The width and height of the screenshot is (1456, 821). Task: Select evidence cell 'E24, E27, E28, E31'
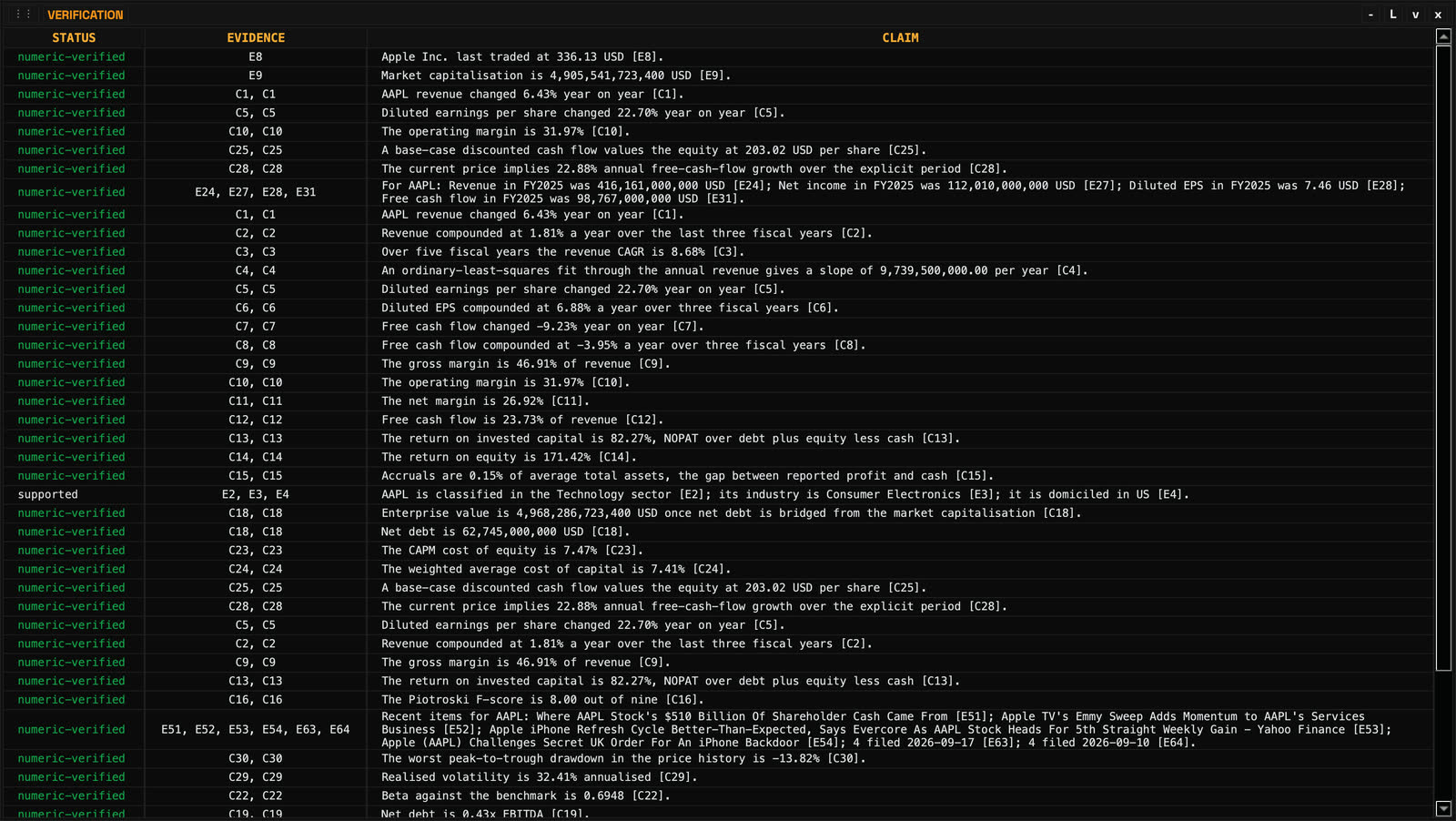(x=256, y=192)
